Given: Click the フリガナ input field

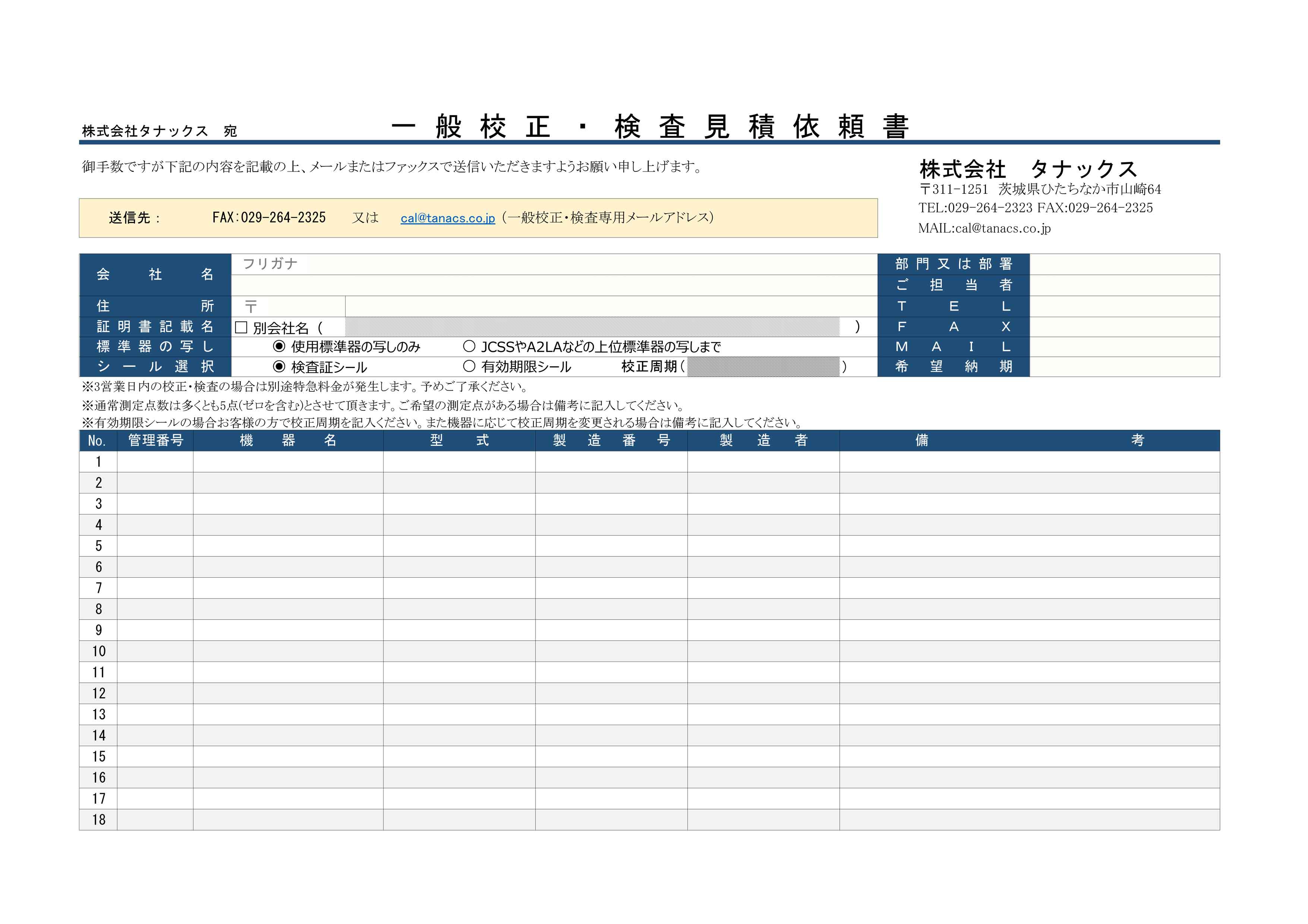Looking at the screenshot, I should 554,264.
